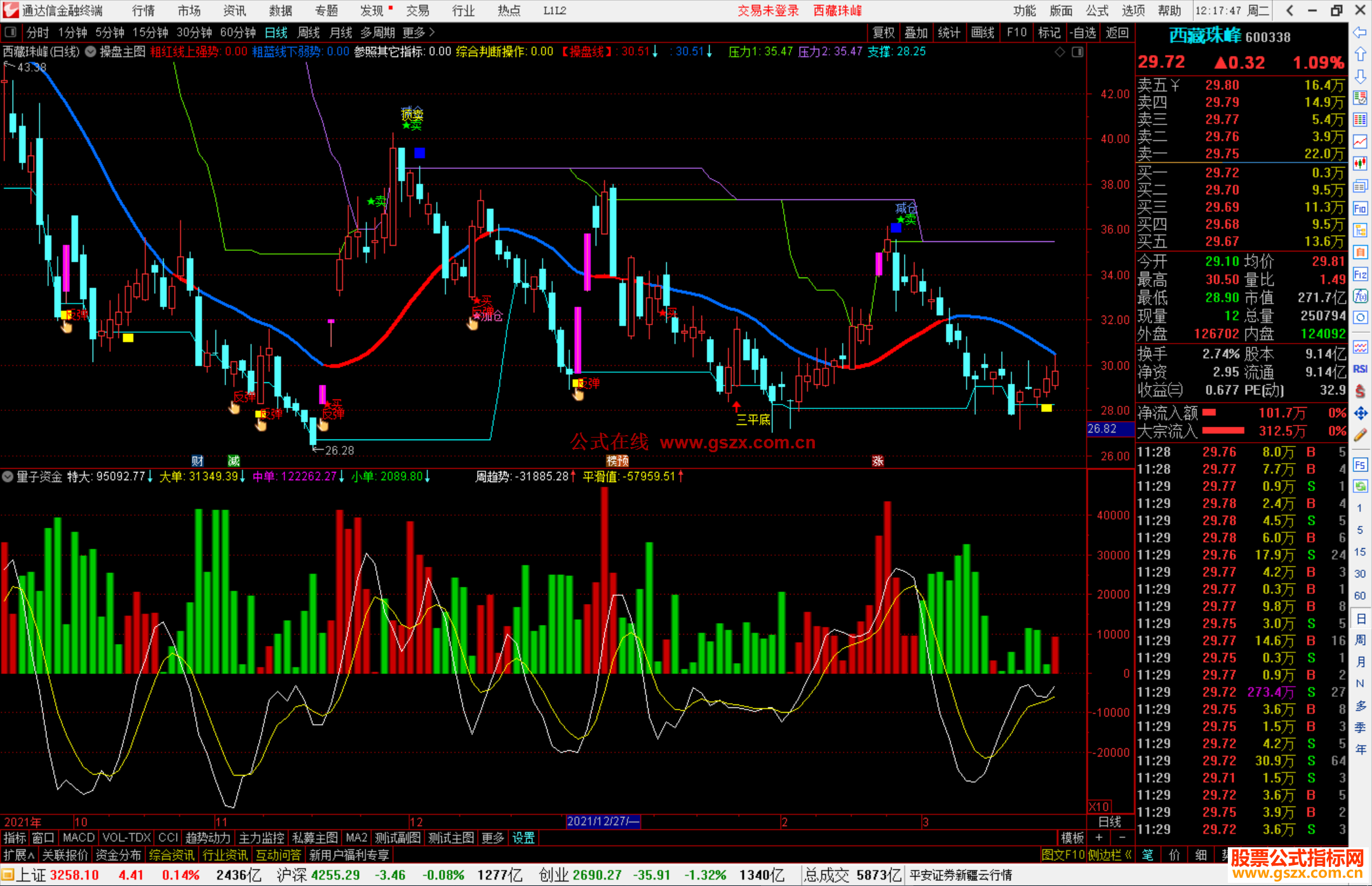Select the candlestick chart icon in sidebar
This screenshot has width=1372, height=886.
coord(1360,164)
